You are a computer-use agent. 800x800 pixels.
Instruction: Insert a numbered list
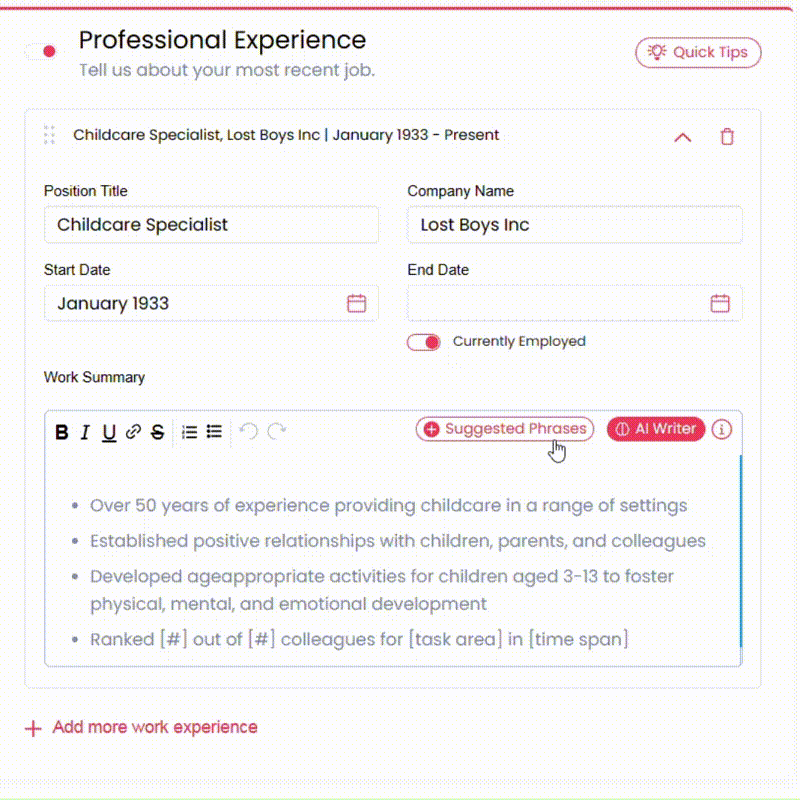[189, 432]
